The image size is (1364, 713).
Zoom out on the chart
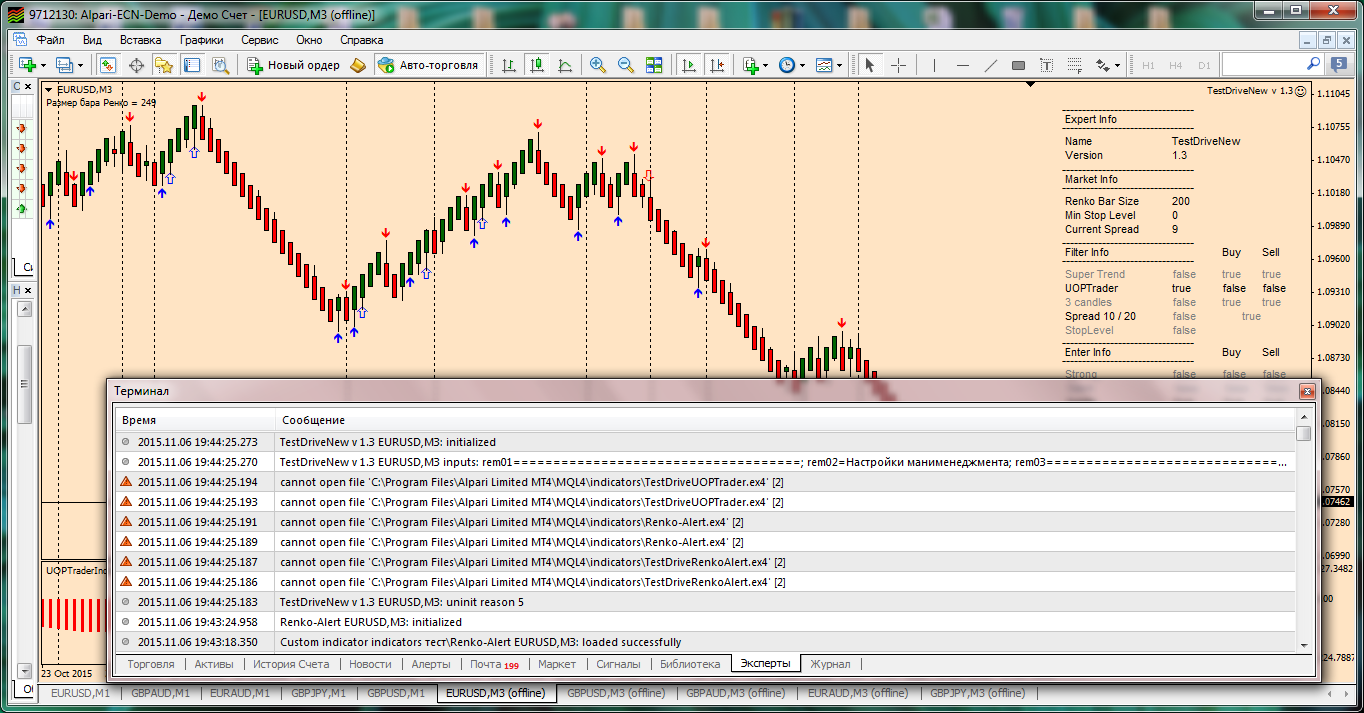[626, 65]
